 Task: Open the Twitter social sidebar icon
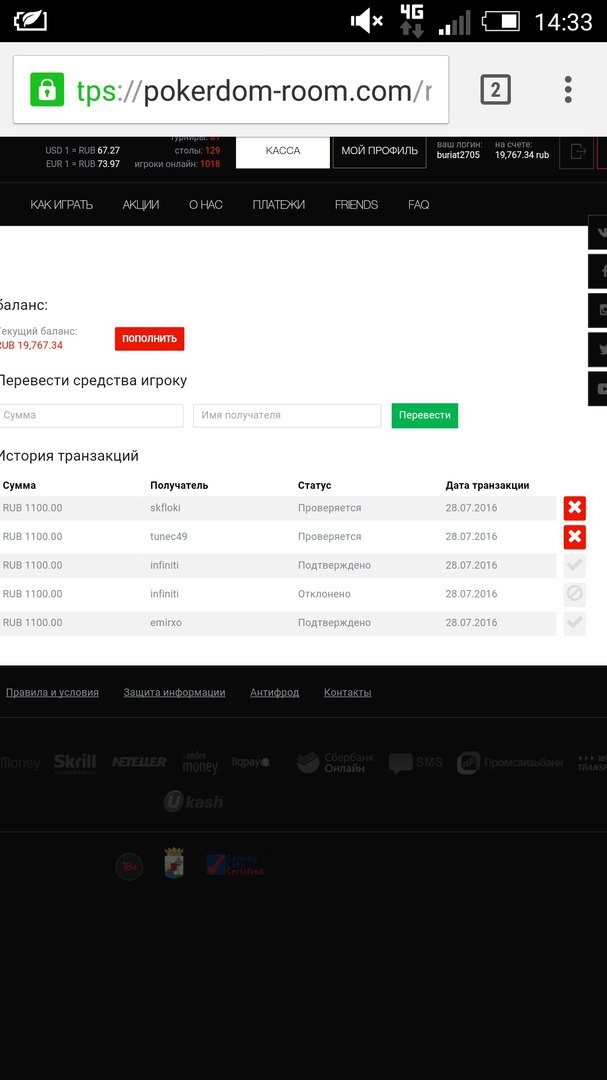click(598, 349)
